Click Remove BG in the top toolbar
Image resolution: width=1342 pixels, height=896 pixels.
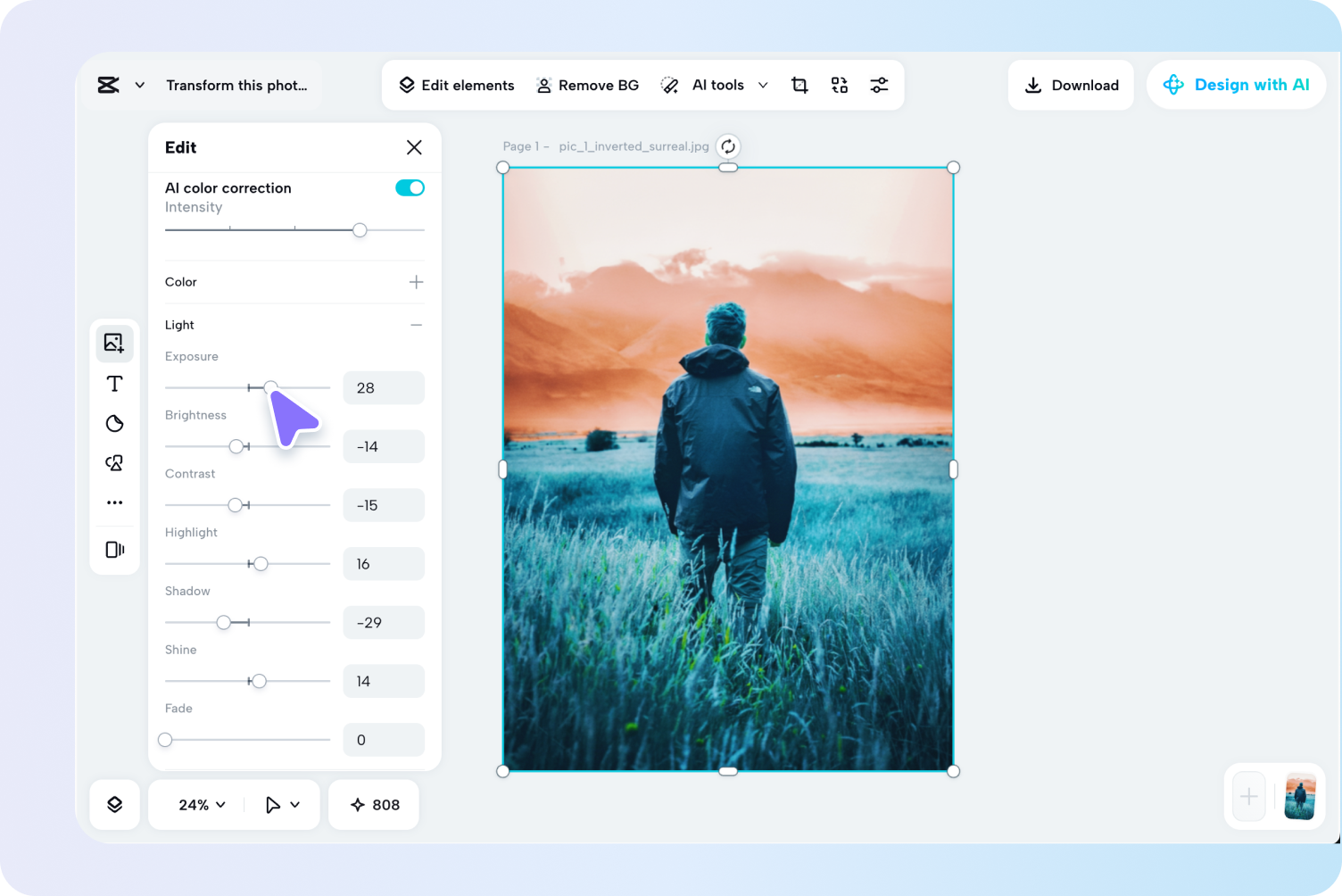[587, 85]
